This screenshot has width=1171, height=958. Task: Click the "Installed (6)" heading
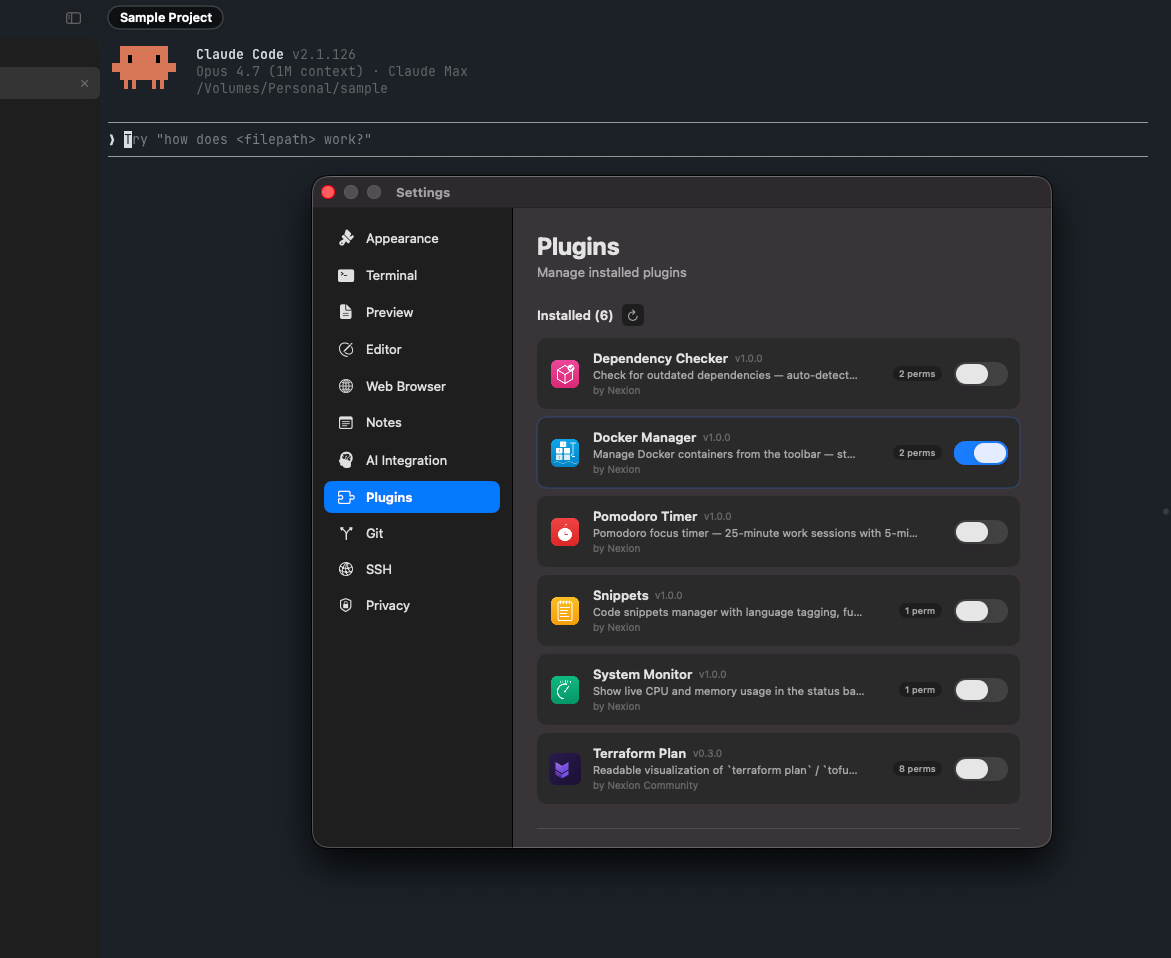tap(575, 315)
